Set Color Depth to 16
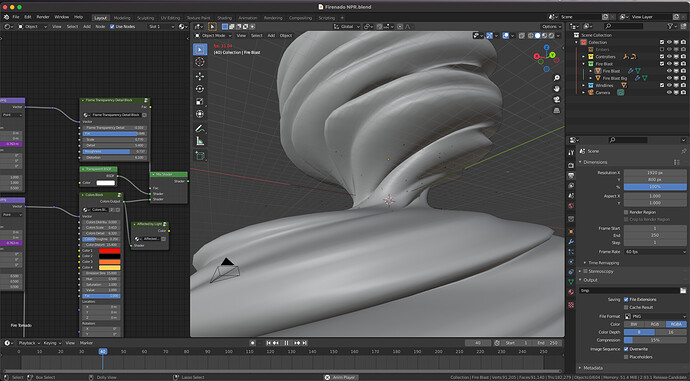This screenshot has width=690, height=381. point(671,332)
